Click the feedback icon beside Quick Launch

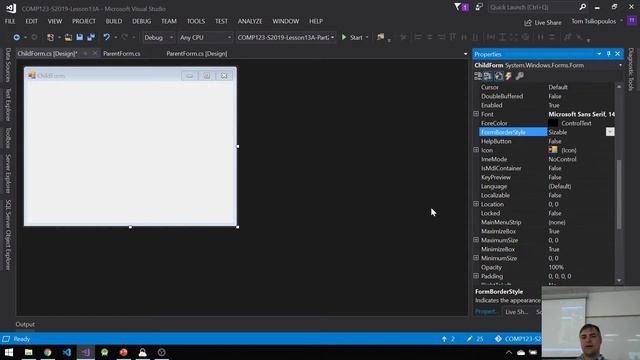pos(479,7)
